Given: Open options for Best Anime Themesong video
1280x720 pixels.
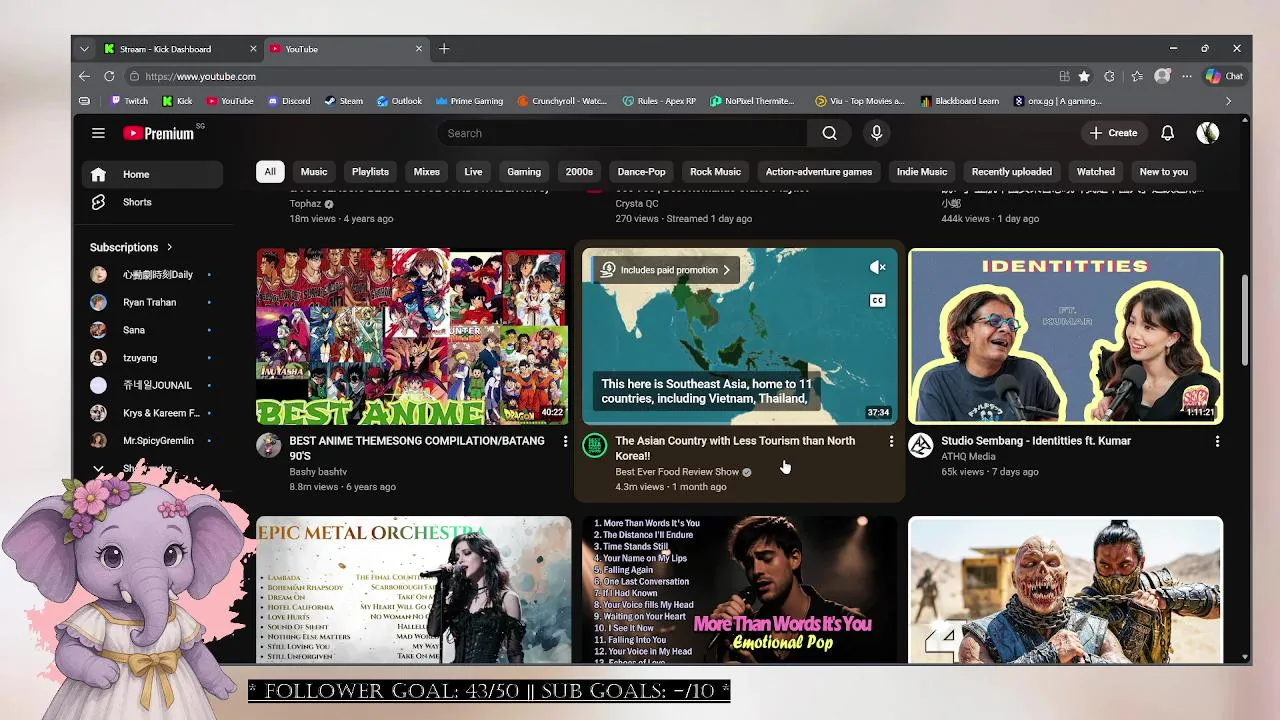Looking at the screenshot, I should pos(565,441).
